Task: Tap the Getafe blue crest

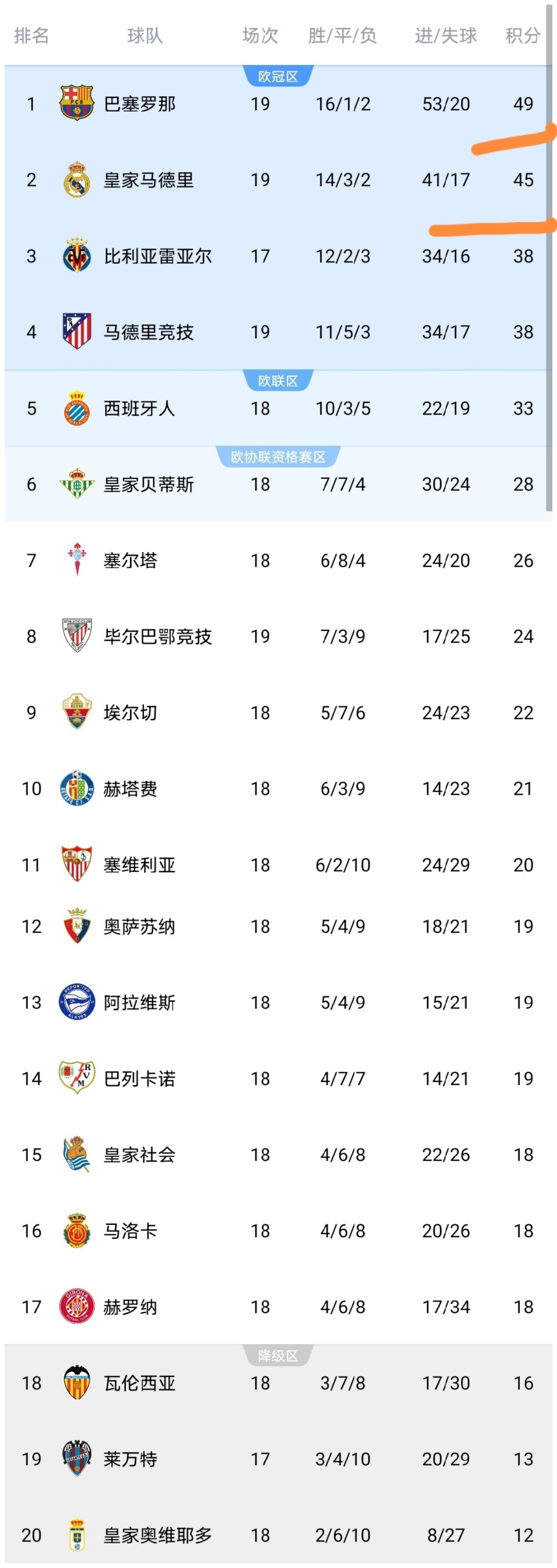Action: [x=77, y=788]
